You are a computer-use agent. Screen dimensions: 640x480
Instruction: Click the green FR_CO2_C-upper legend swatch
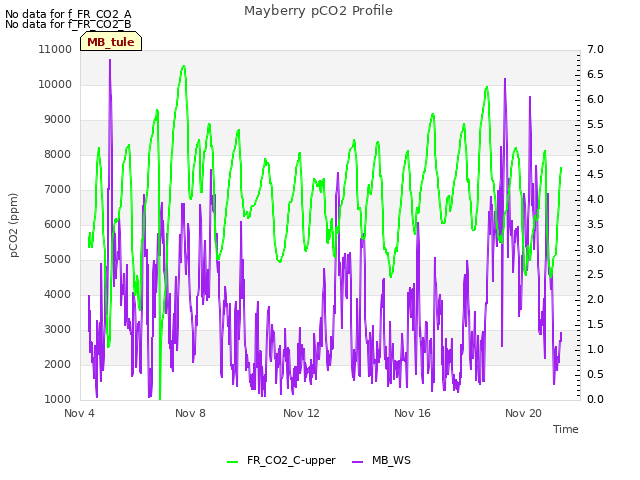click(x=233, y=462)
